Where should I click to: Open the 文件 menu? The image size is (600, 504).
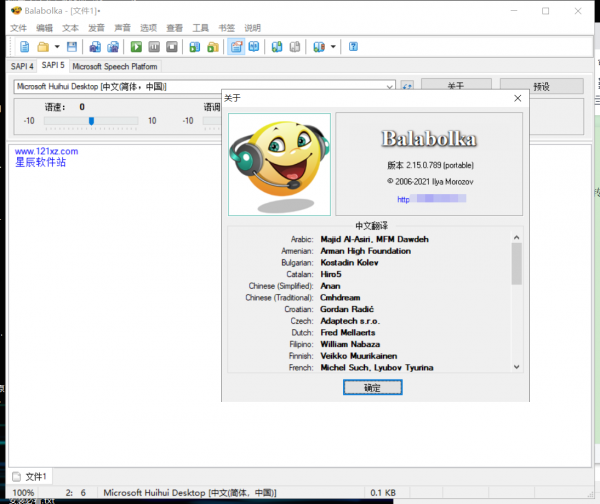click(18, 28)
